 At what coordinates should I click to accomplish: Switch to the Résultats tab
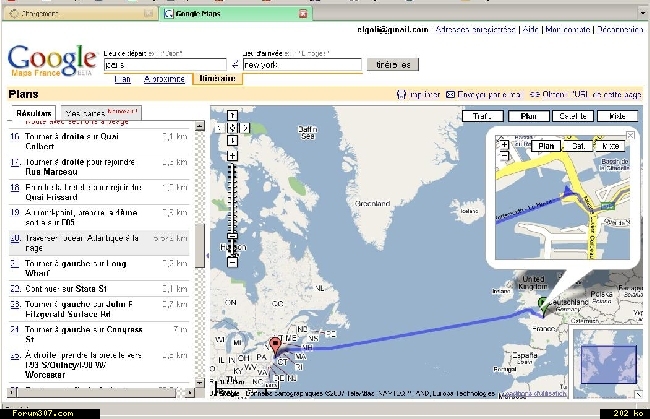click(34, 113)
